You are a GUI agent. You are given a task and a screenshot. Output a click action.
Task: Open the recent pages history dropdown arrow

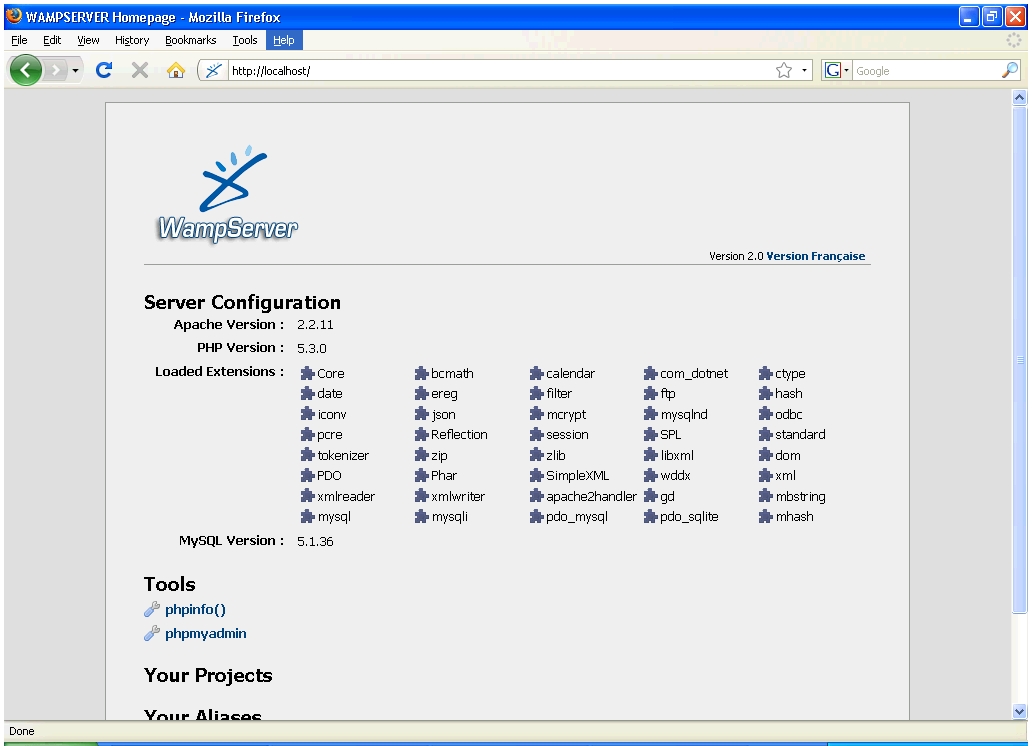point(76,70)
